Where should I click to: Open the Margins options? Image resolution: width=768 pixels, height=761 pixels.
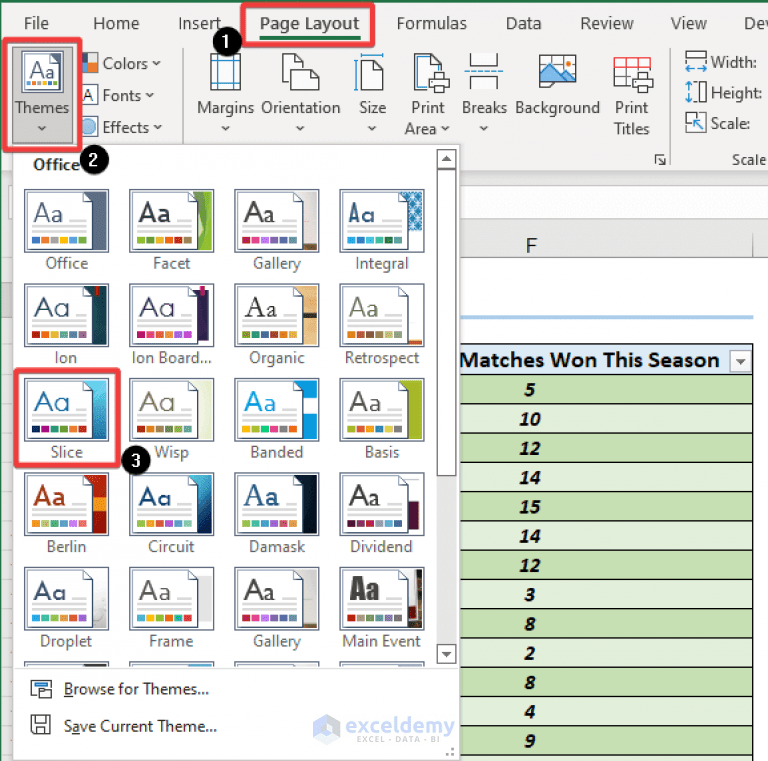click(225, 93)
